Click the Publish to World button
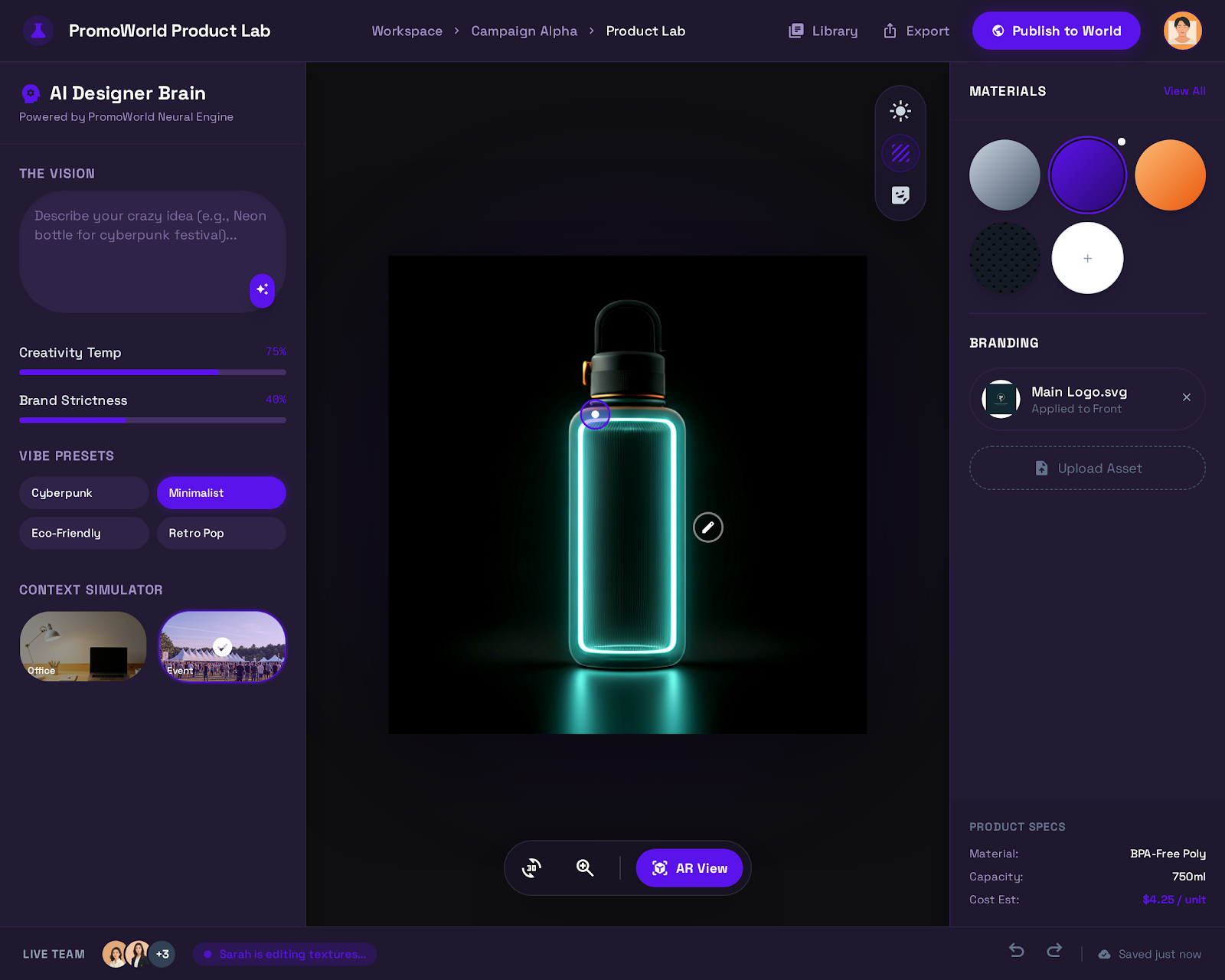Screen dimensions: 1225x980 [1056, 31]
